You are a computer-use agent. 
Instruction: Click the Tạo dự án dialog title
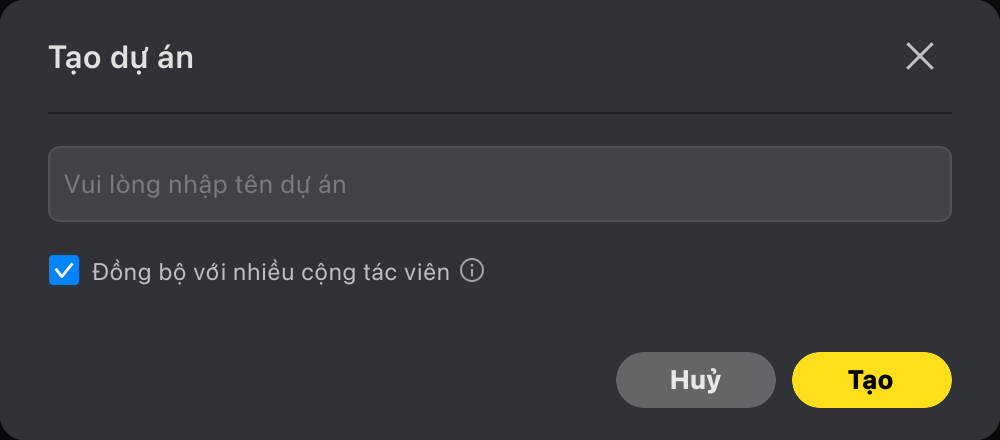[x=121, y=58]
